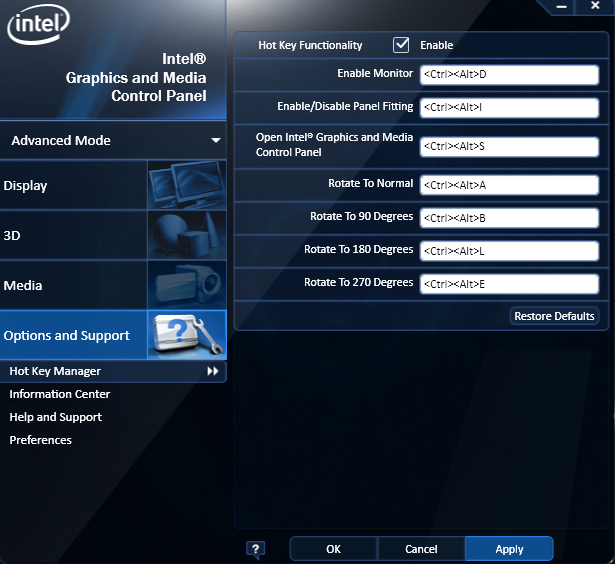The height and width of the screenshot is (564, 615).
Task: Open the Information Center section
Action: 60,394
